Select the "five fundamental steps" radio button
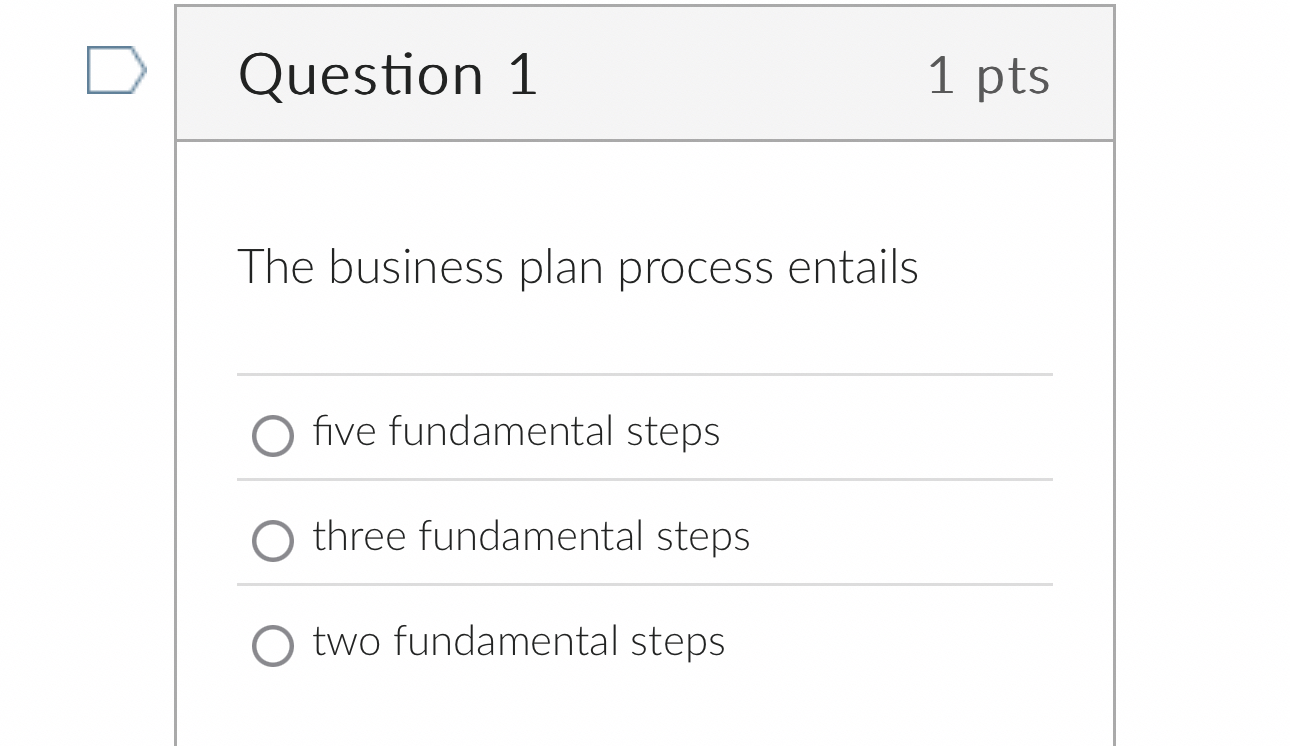1290x746 pixels. pos(272,436)
